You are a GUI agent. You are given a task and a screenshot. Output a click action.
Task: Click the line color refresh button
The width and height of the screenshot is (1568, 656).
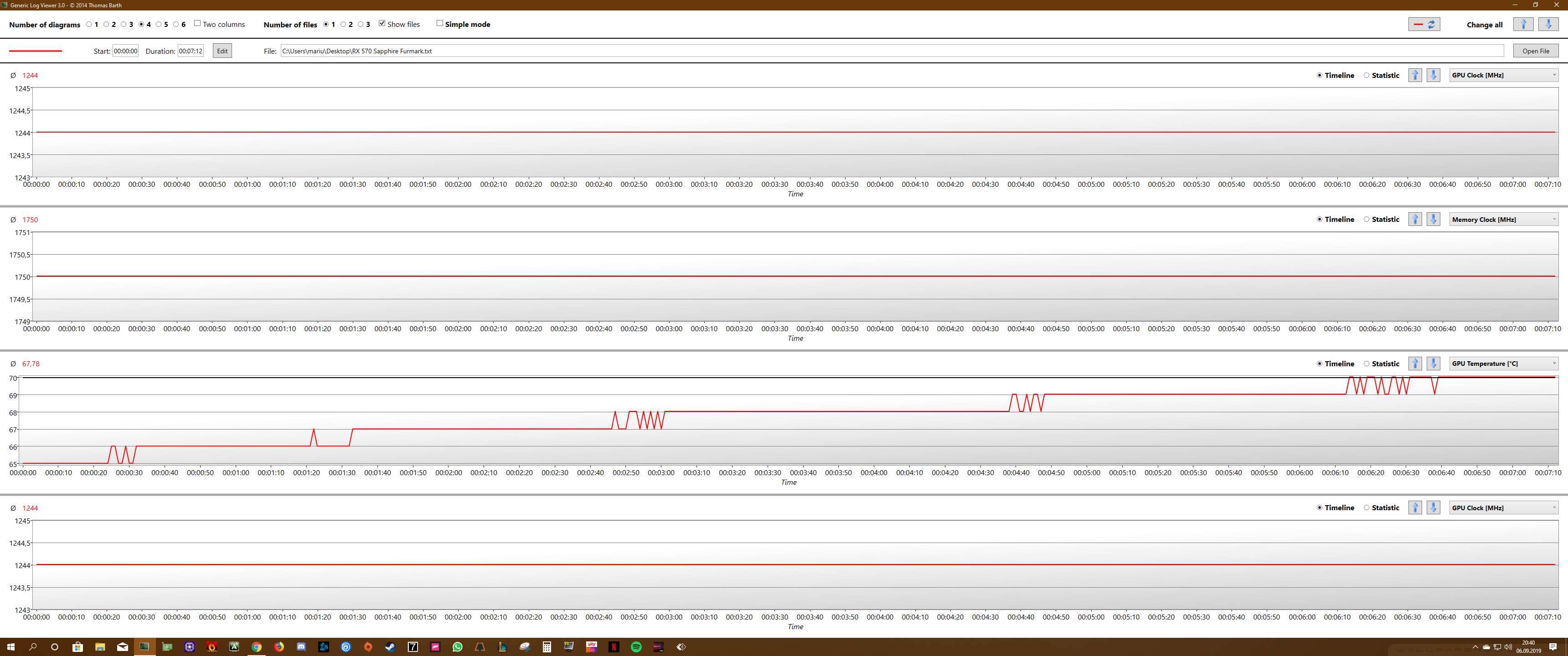pos(1424,24)
